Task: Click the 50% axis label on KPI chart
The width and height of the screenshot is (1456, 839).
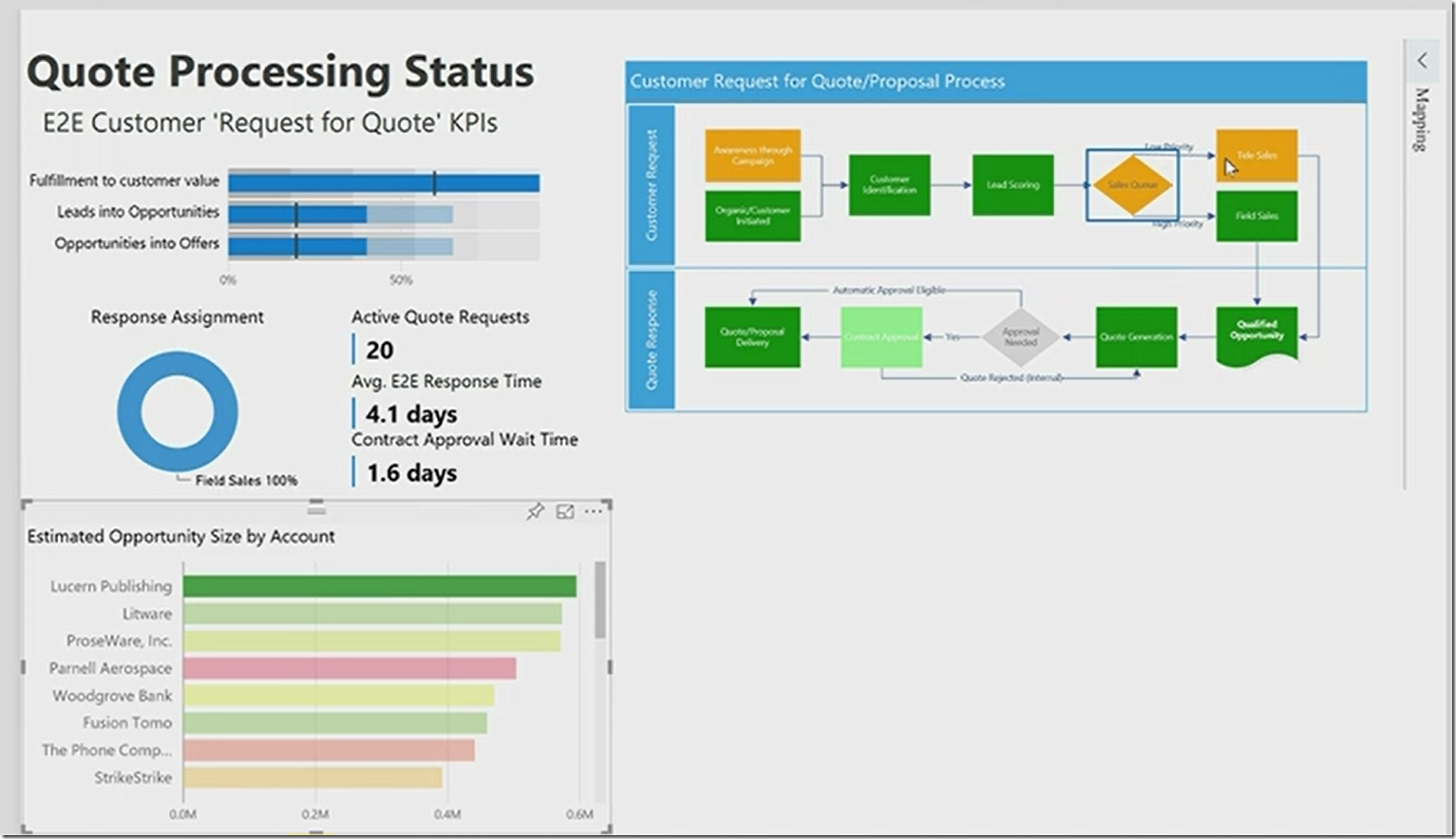Action: tap(401, 280)
